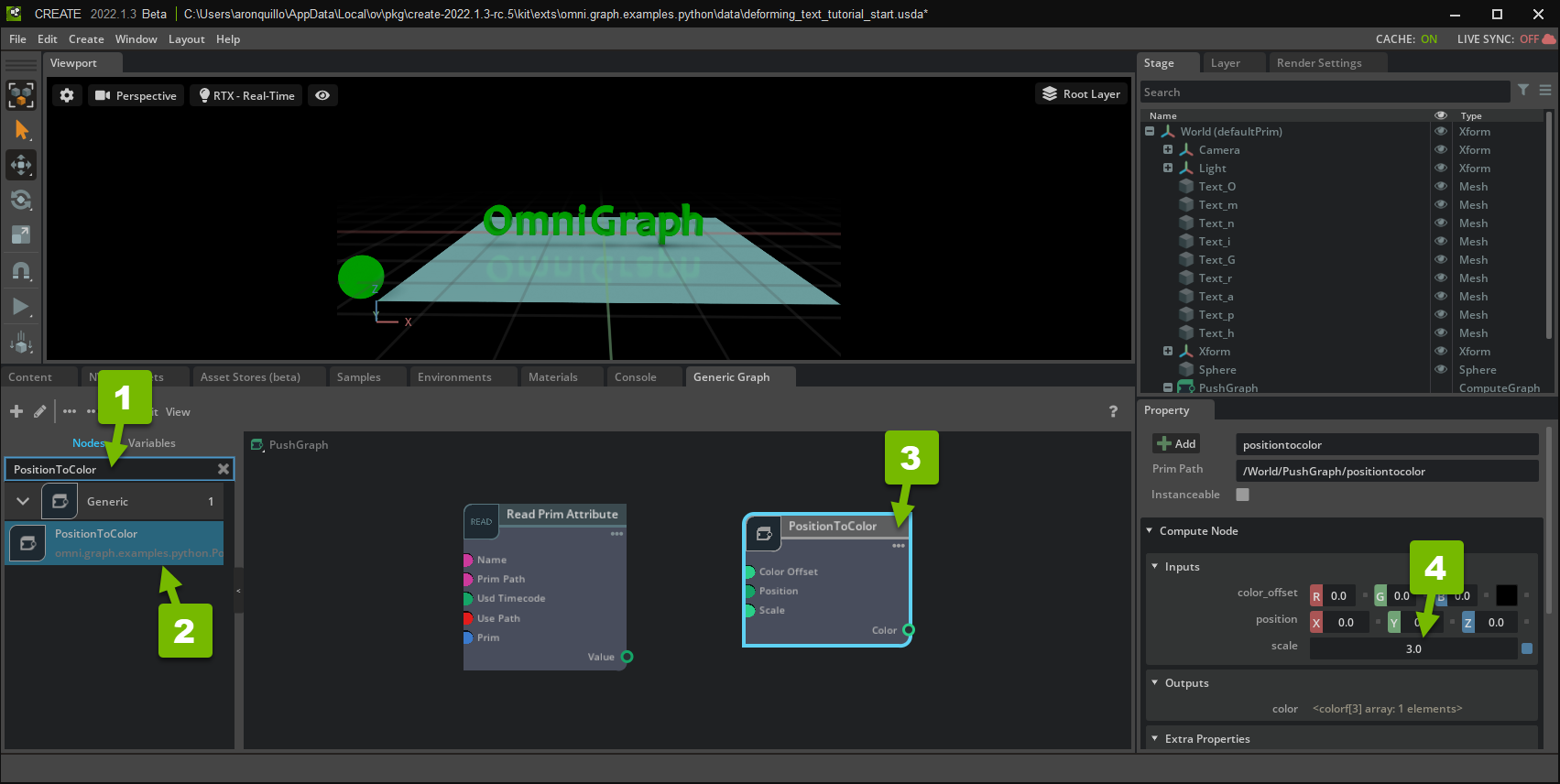Select the Move tool in left toolbar
1560x784 pixels.
(21, 165)
